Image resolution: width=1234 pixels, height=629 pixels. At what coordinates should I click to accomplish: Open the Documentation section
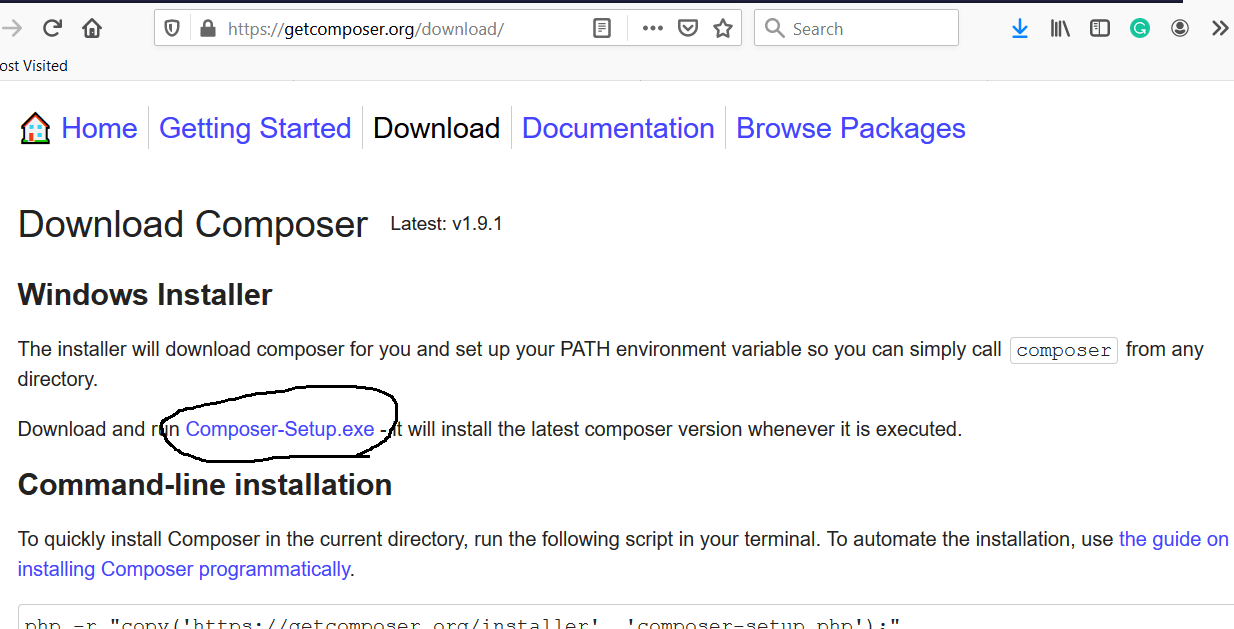618,127
